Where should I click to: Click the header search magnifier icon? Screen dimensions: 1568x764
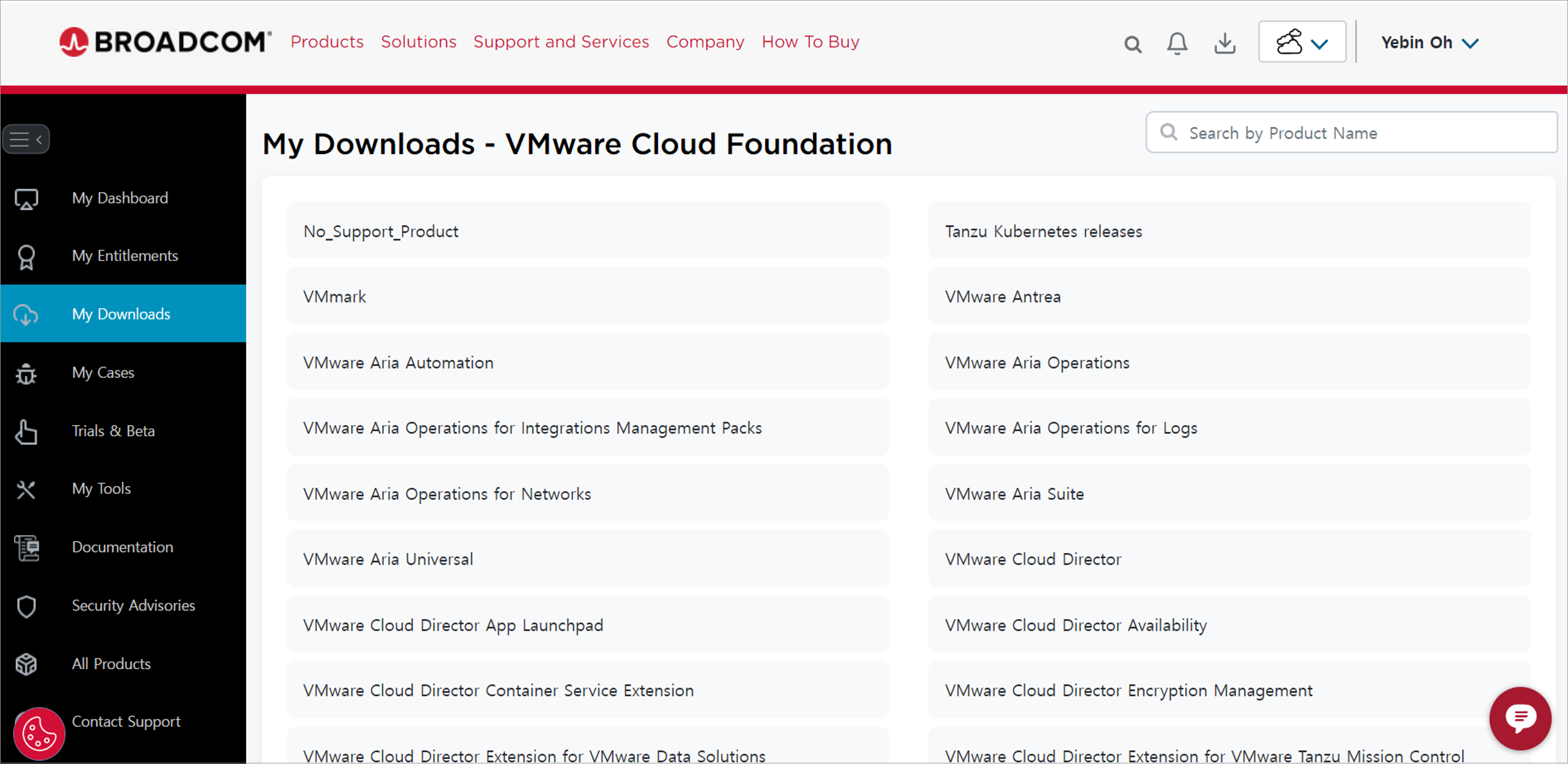pos(1132,44)
